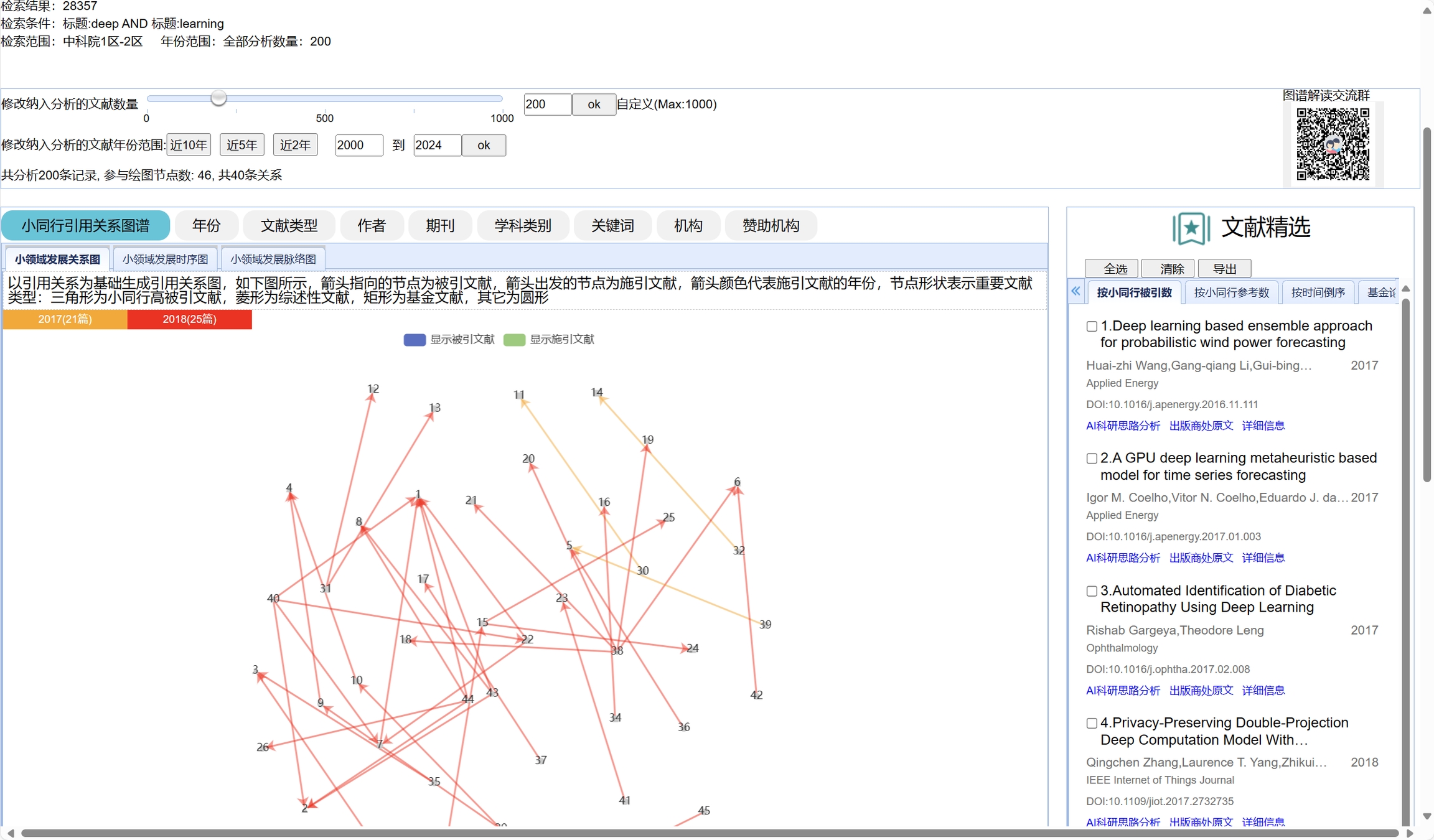The image size is (1434, 840).
Task: Click the horizontal scrollbar's right arrow
Action: pyautogui.click(x=1410, y=833)
